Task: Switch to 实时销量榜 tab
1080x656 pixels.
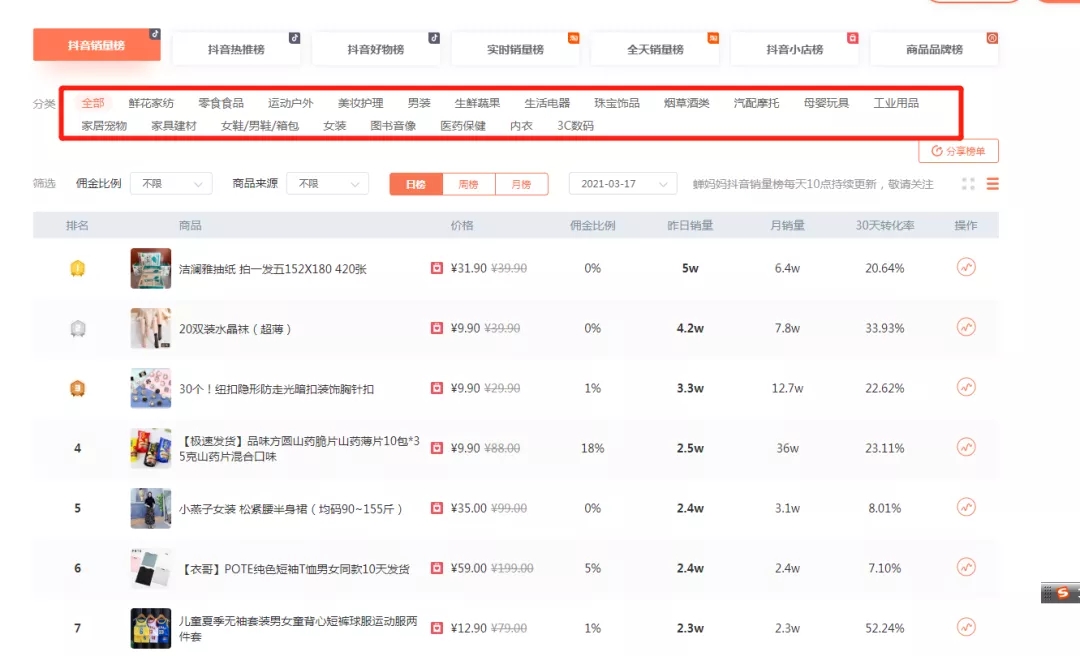Action: pyautogui.click(x=515, y=49)
